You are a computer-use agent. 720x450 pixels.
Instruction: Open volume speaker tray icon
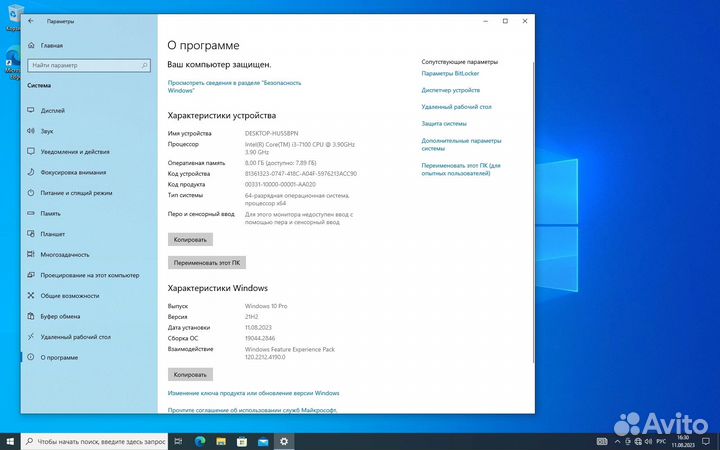[x=648, y=442]
